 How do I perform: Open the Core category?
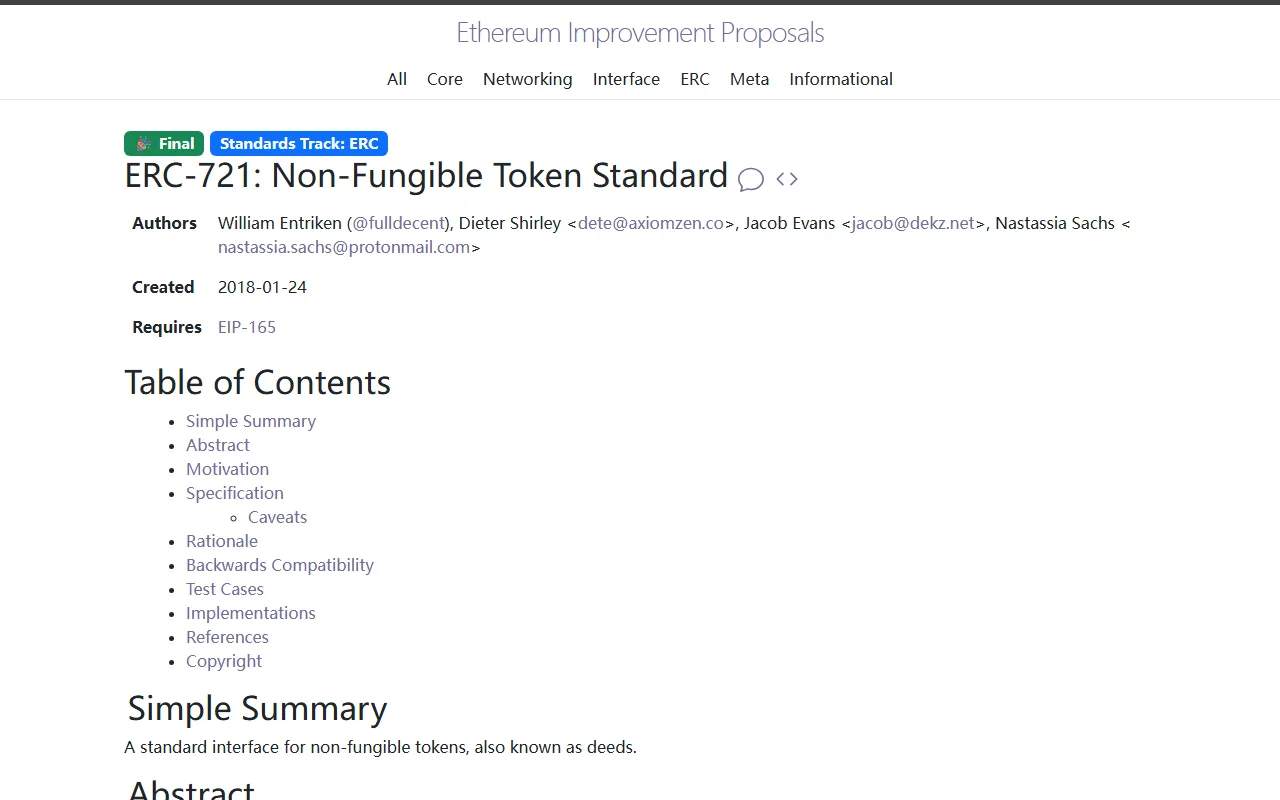[x=445, y=79]
